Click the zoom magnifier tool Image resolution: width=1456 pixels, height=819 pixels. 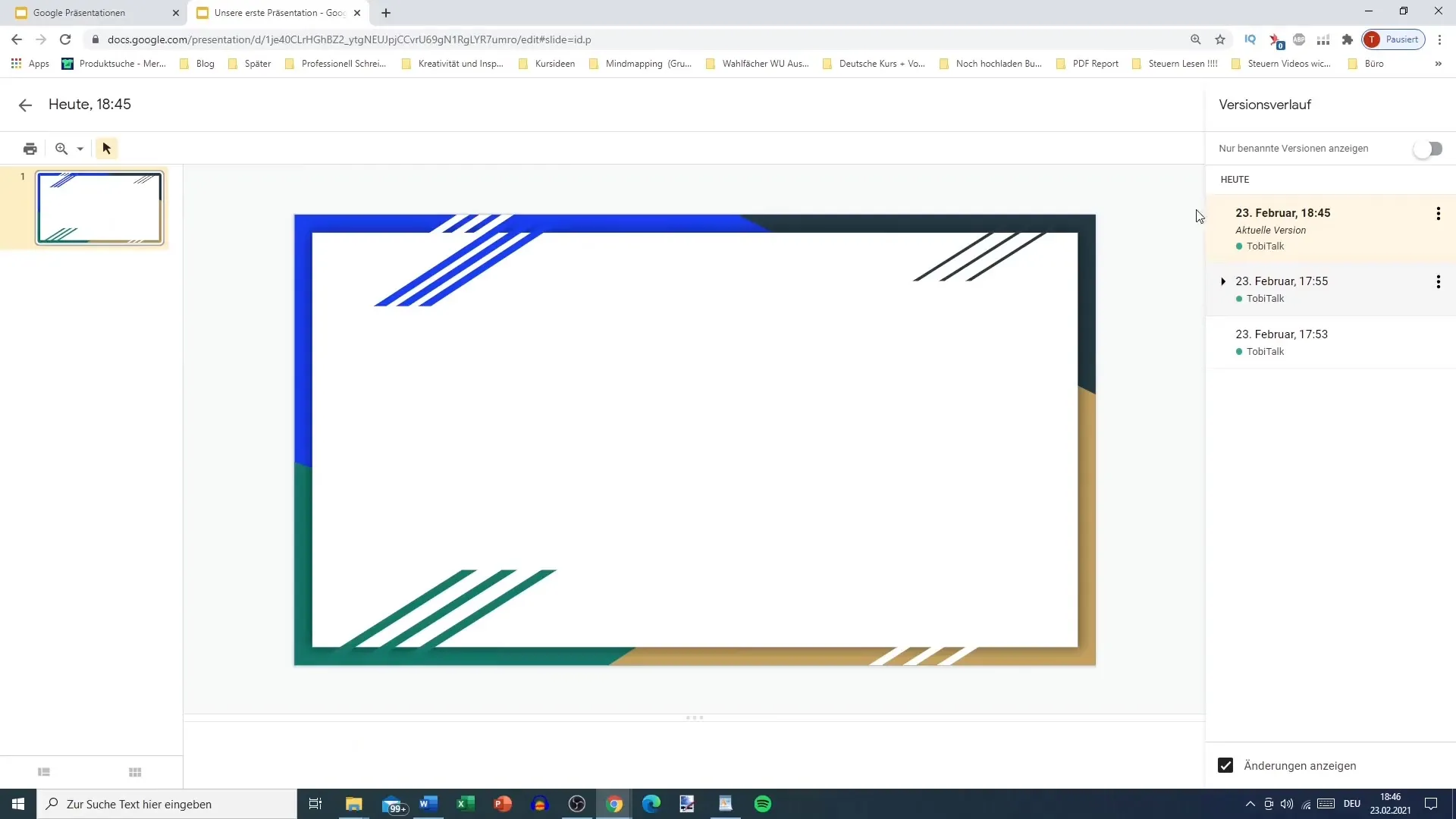(x=61, y=149)
